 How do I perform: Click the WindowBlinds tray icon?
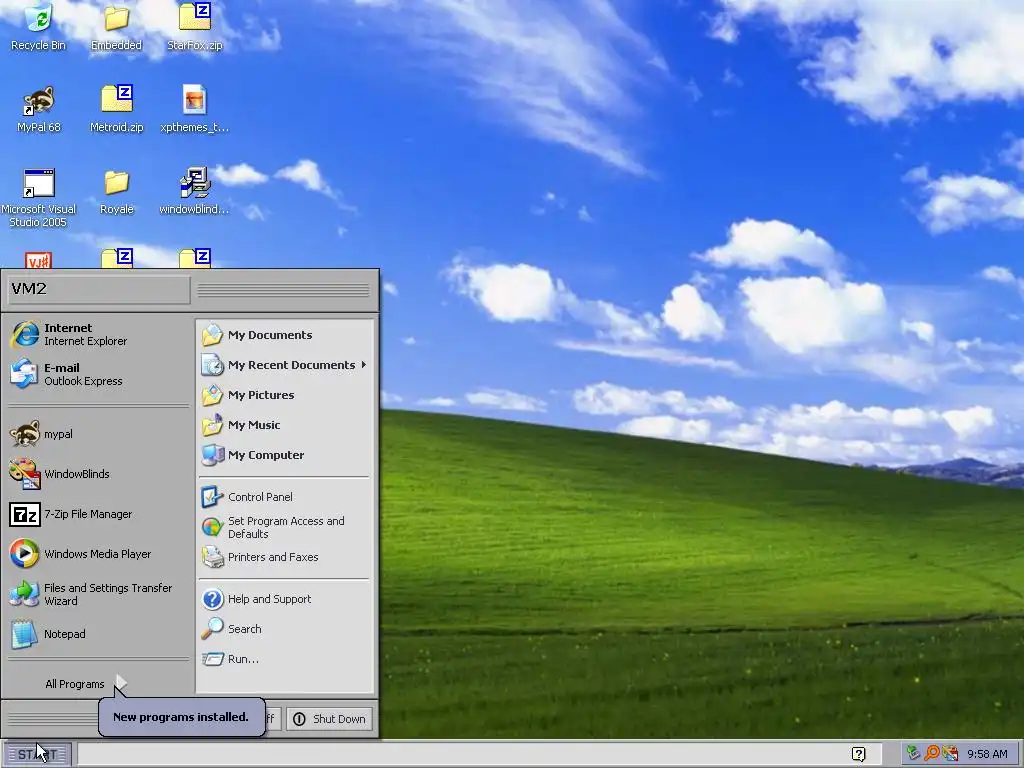950,754
